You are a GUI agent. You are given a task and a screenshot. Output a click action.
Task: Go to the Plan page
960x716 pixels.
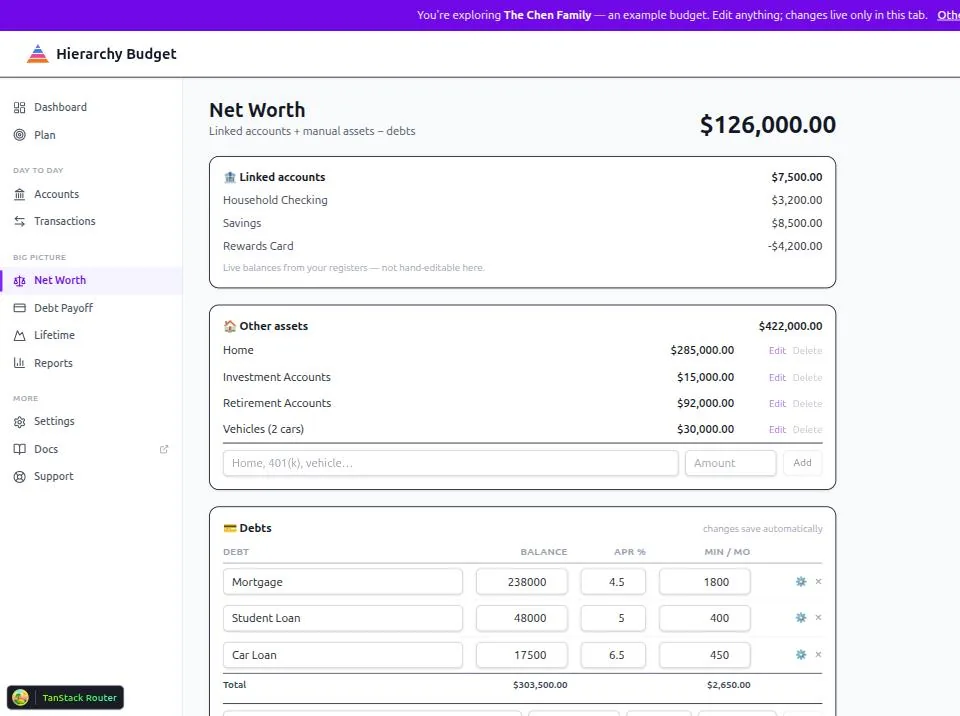[x=45, y=135]
